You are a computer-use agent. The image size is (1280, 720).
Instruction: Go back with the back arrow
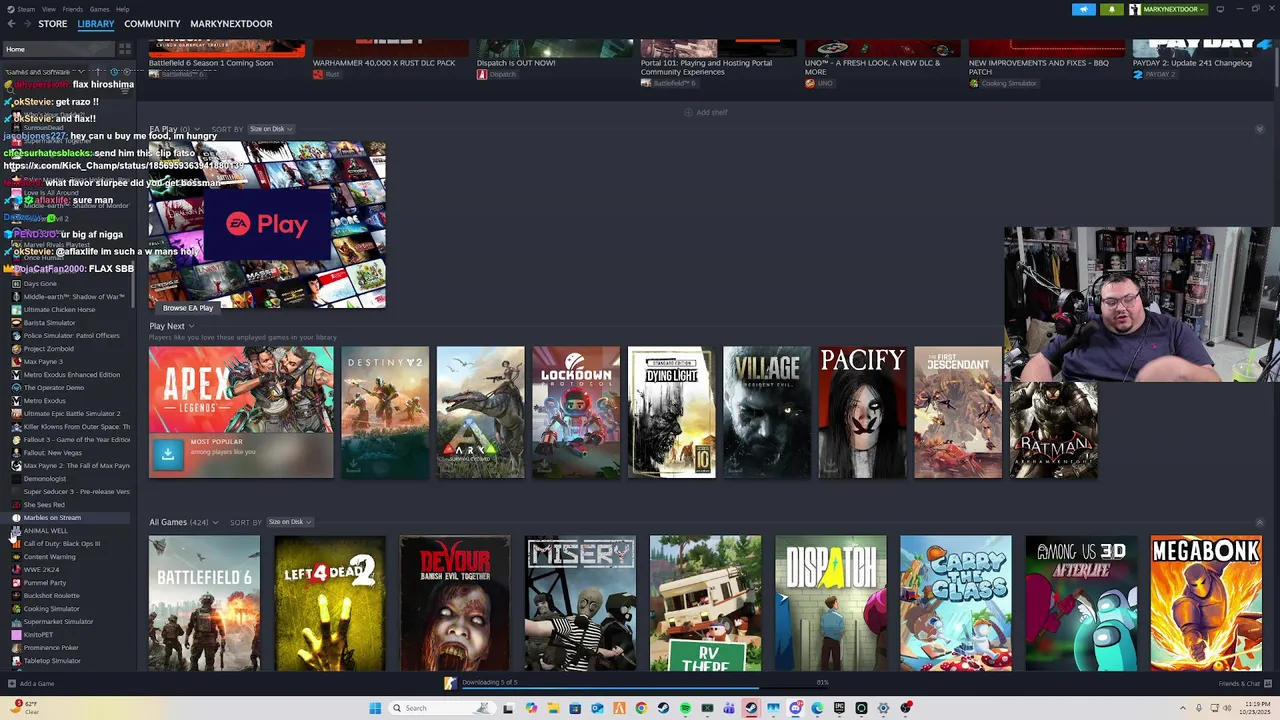tap(11, 24)
